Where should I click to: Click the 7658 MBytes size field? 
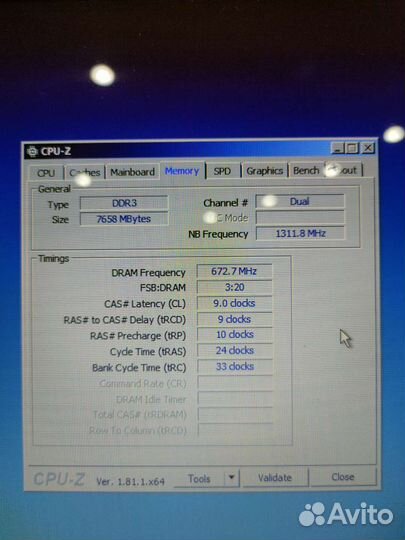(124, 219)
